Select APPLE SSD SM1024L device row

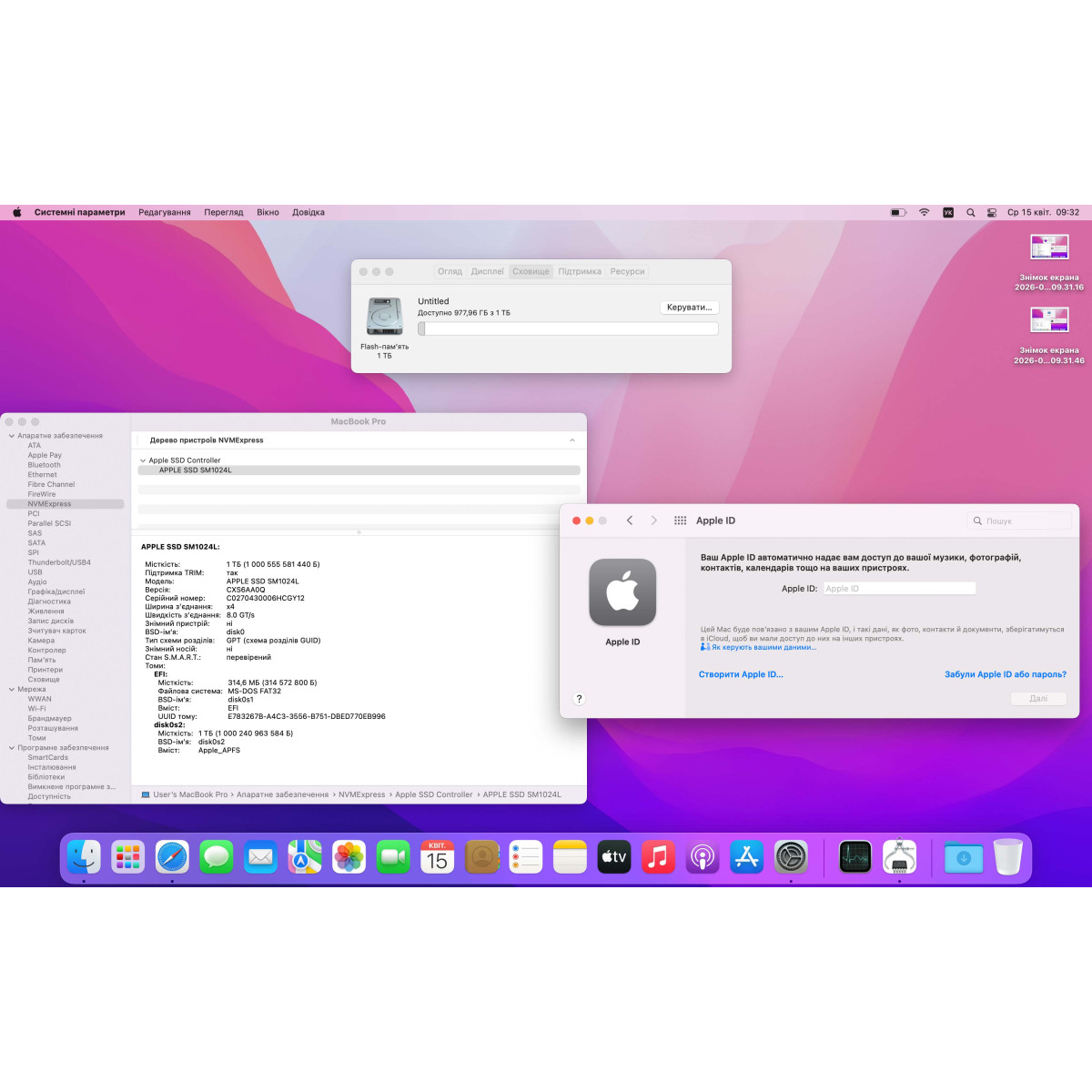(359, 470)
